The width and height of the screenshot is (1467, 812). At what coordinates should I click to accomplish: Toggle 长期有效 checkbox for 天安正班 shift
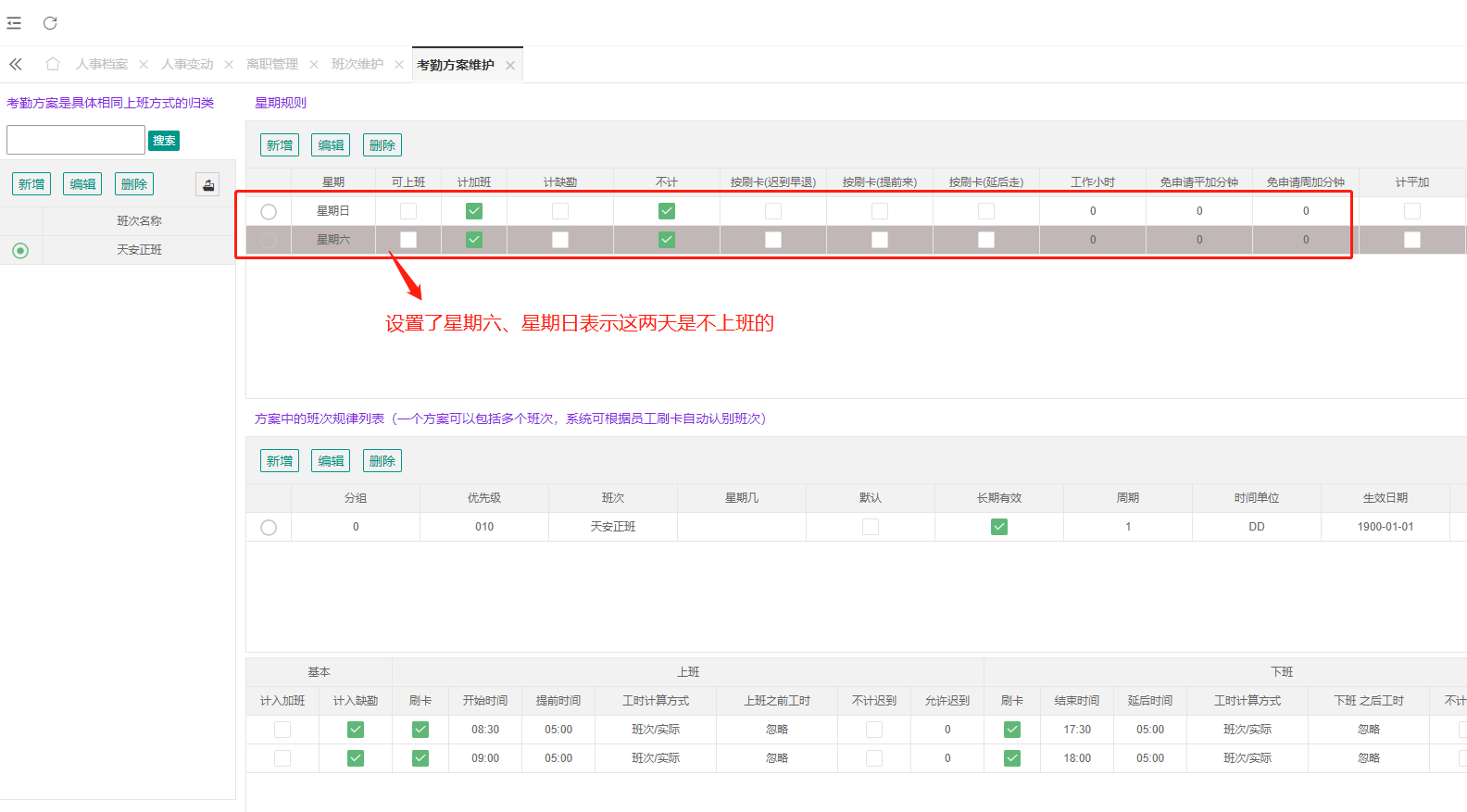click(x=999, y=527)
